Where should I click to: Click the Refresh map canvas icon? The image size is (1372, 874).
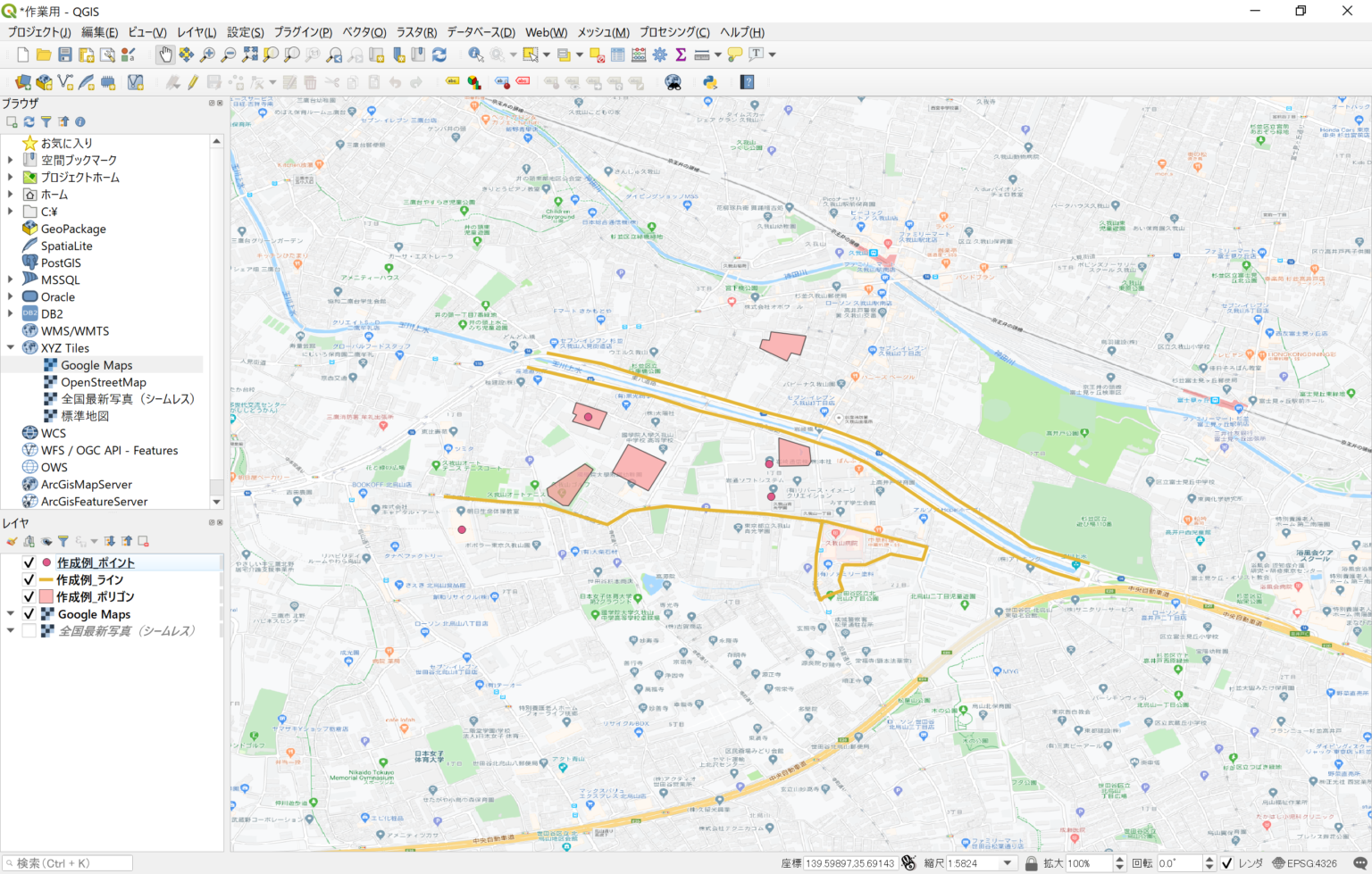(x=439, y=54)
